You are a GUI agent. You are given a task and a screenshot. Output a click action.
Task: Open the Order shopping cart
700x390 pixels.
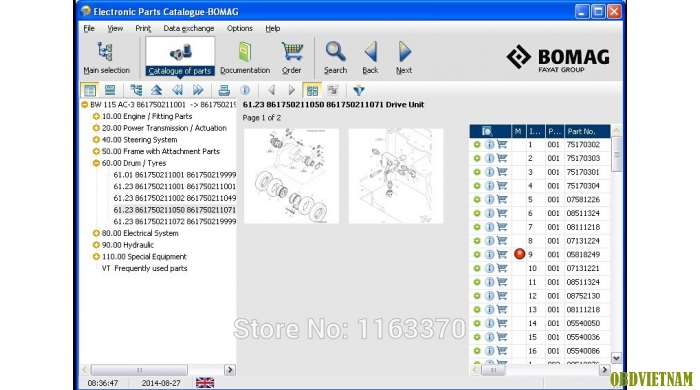(x=292, y=57)
